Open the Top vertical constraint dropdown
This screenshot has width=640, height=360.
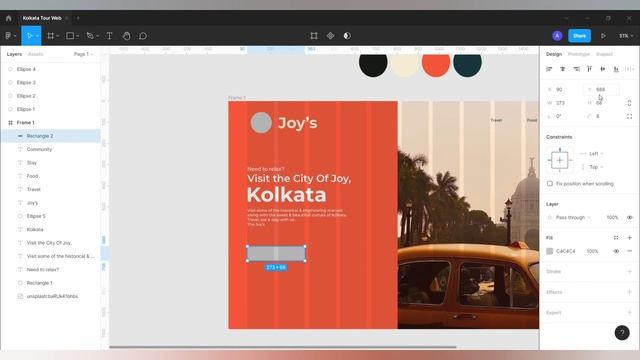tap(596, 167)
